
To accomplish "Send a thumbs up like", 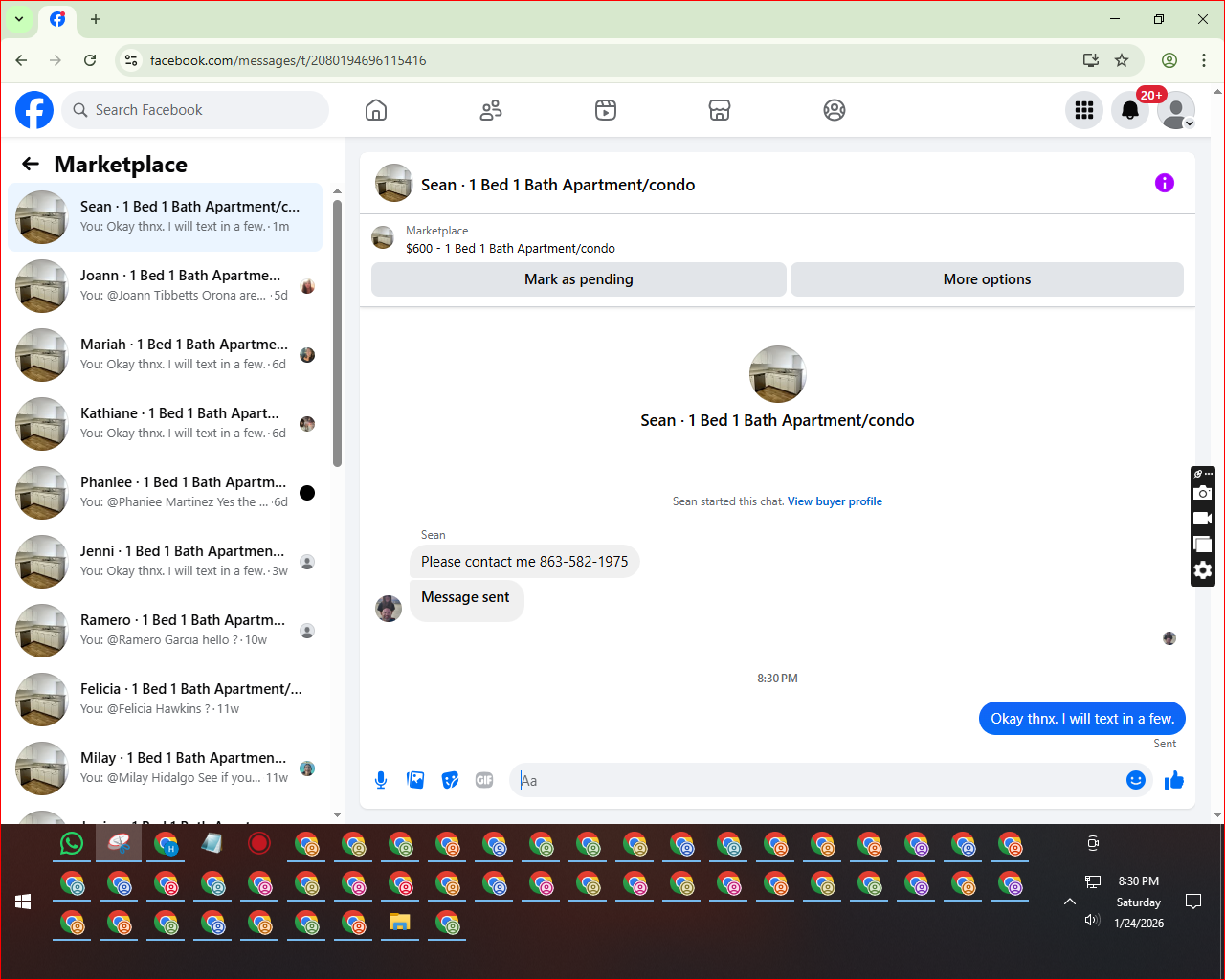I will coord(1174,780).
